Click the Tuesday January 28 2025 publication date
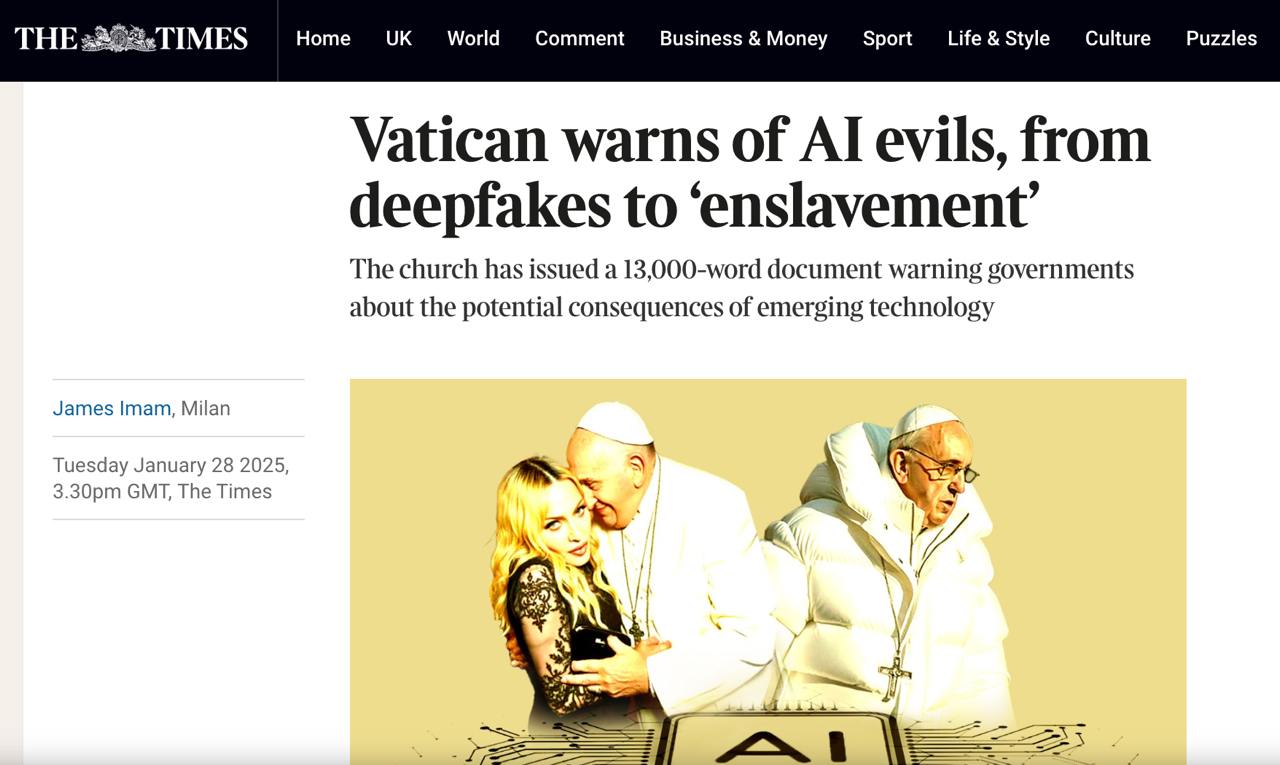 [x=171, y=465]
